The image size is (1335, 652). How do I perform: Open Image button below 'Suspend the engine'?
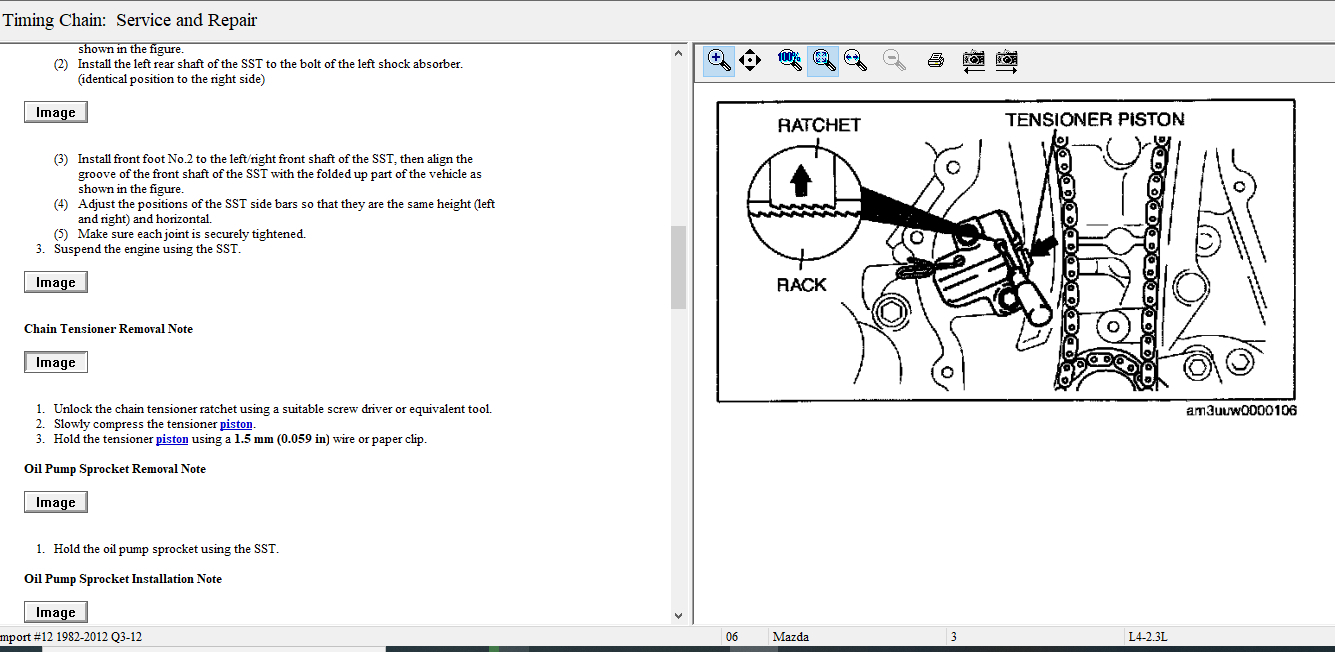(x=56, y=282)
